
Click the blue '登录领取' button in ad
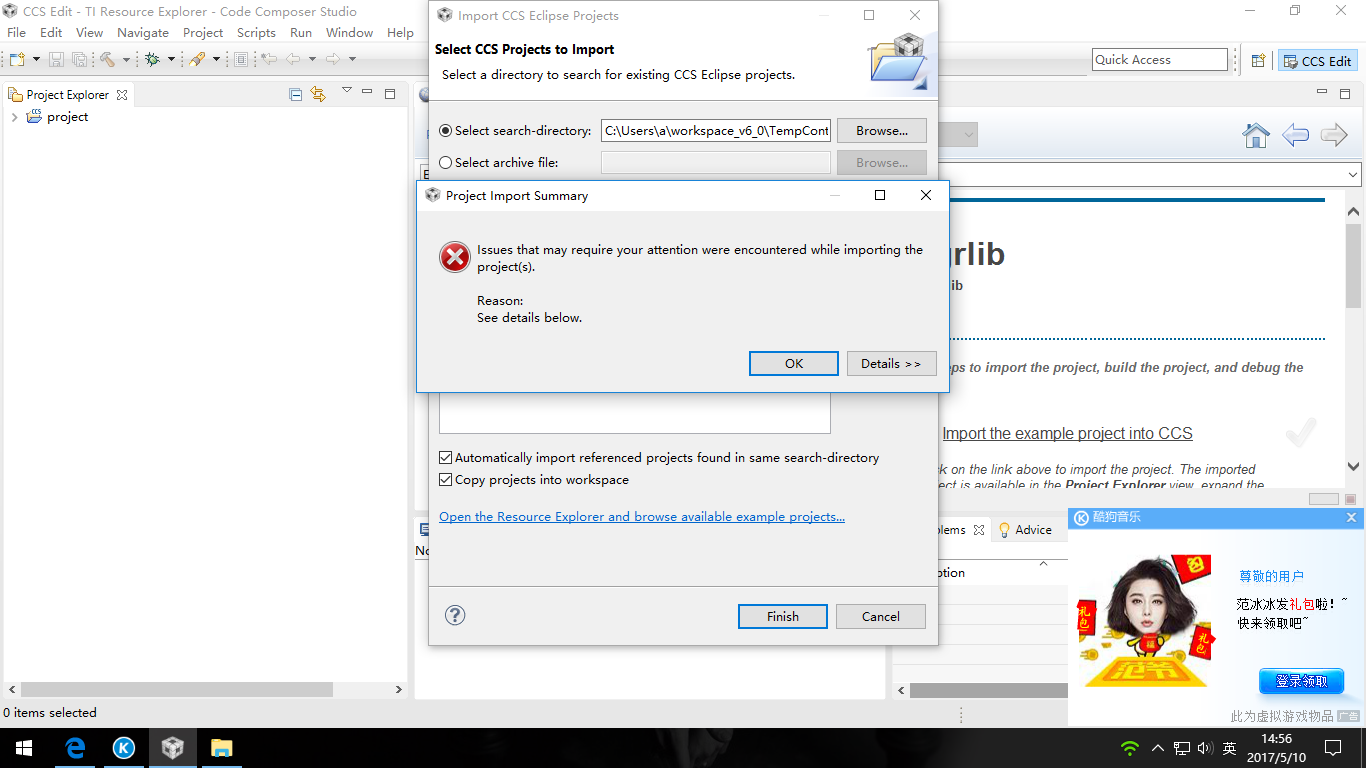(x=1301, y=681)
